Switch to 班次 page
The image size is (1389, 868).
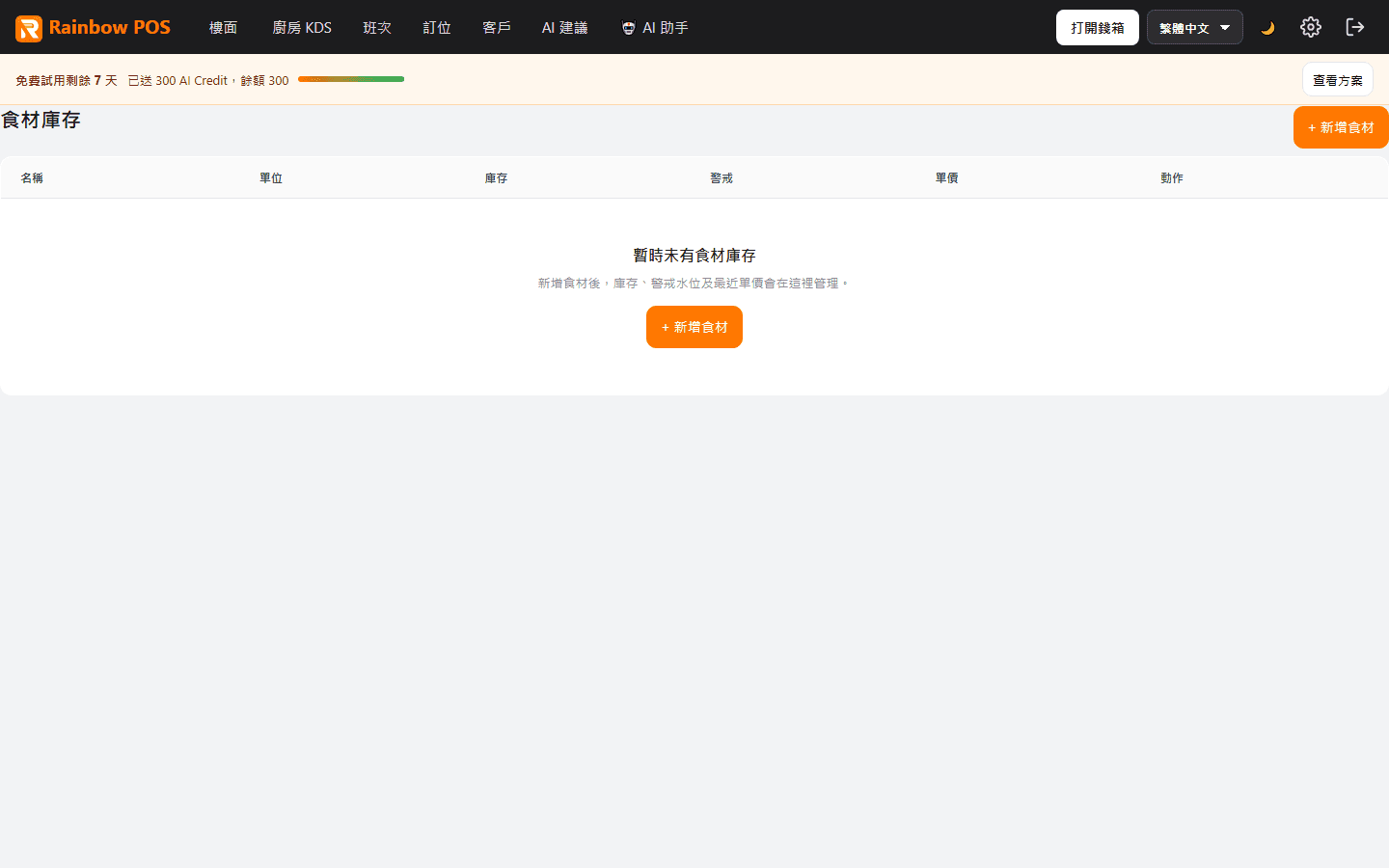tap(377, 28)
